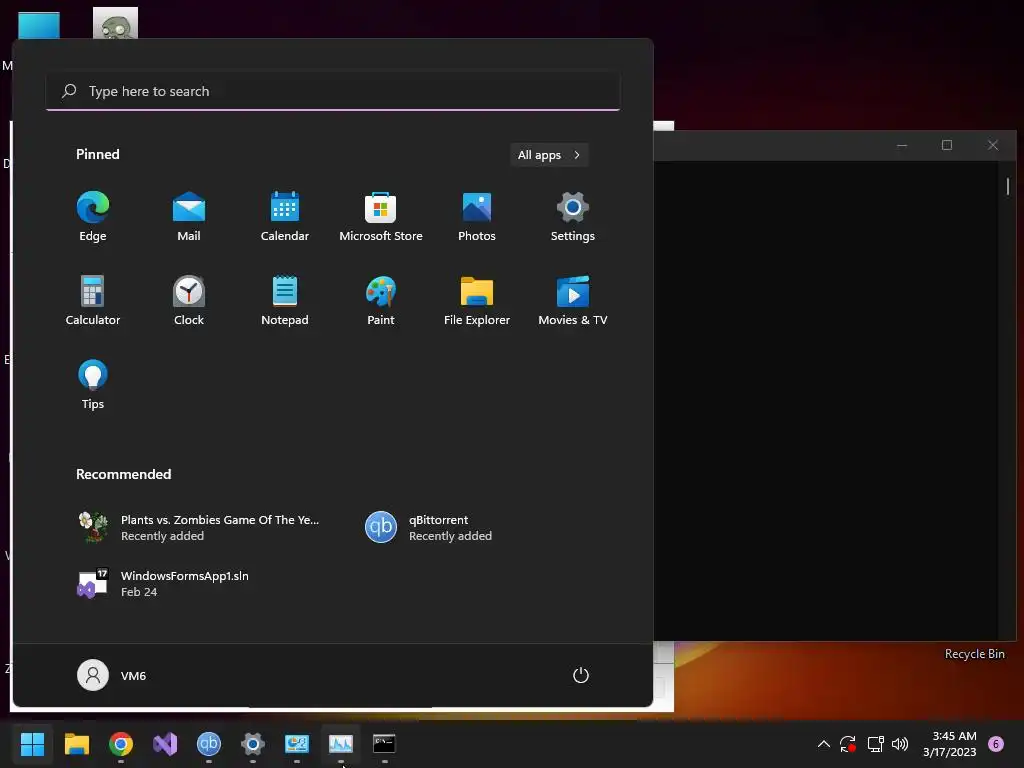
Task: Open the Calendar app
Action: click(x=285, y=217)
